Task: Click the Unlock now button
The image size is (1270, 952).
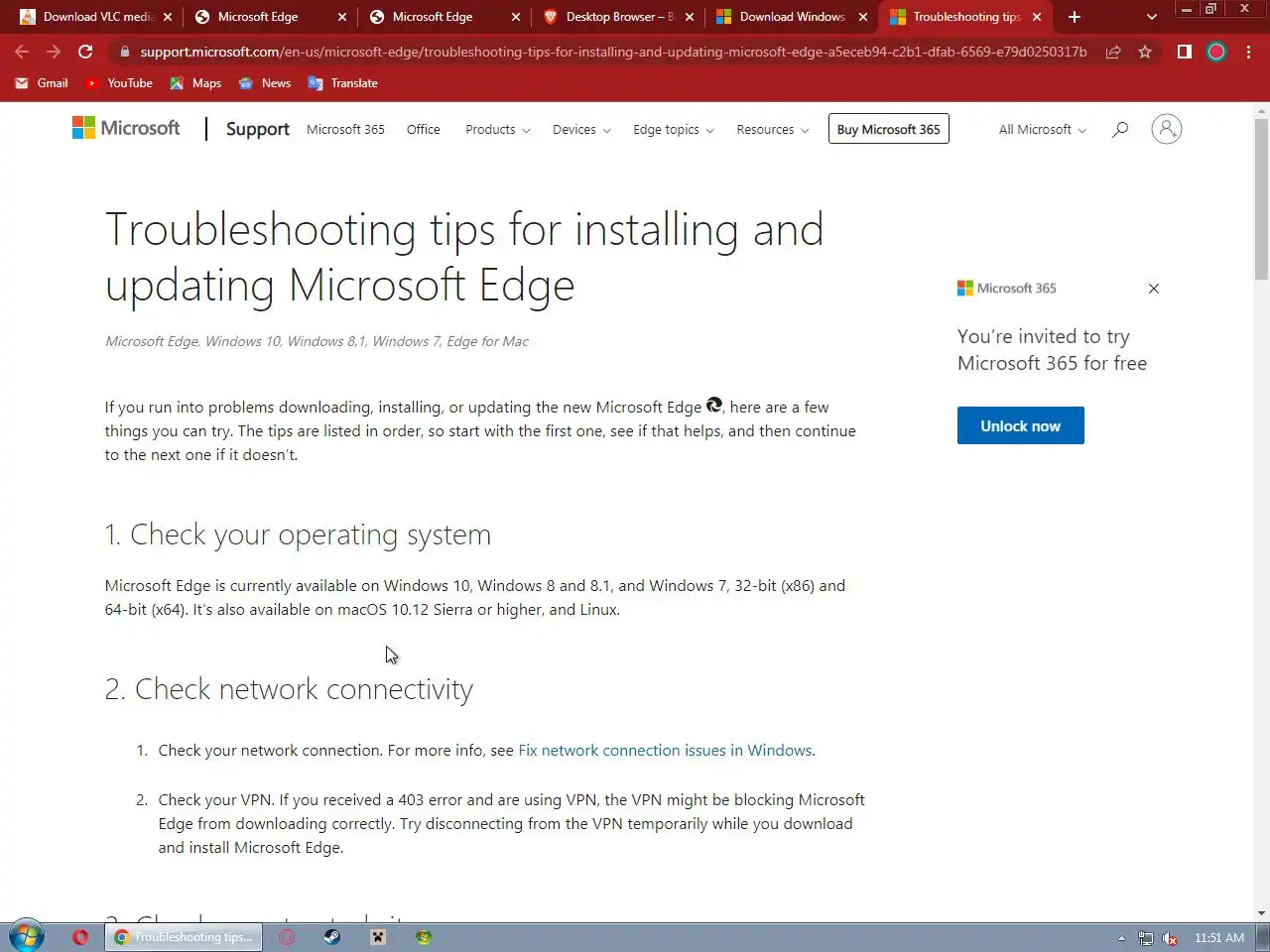Action: pyautogui.click(x=1021, y=425)
